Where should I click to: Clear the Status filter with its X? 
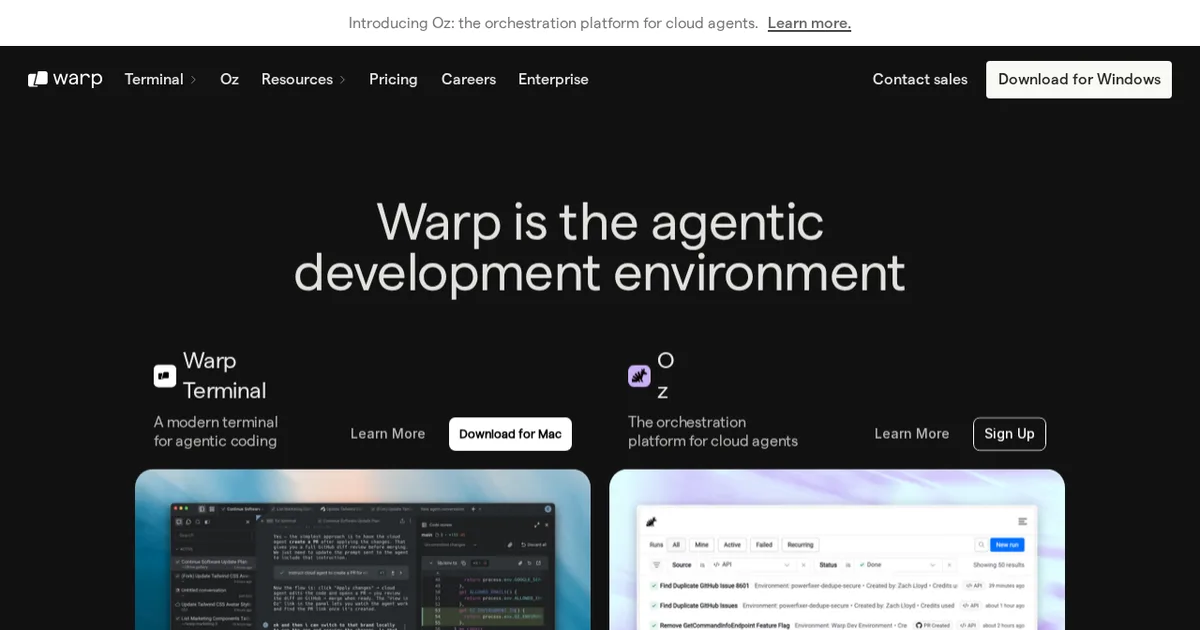pyautogui.click(x=949, y=565)
